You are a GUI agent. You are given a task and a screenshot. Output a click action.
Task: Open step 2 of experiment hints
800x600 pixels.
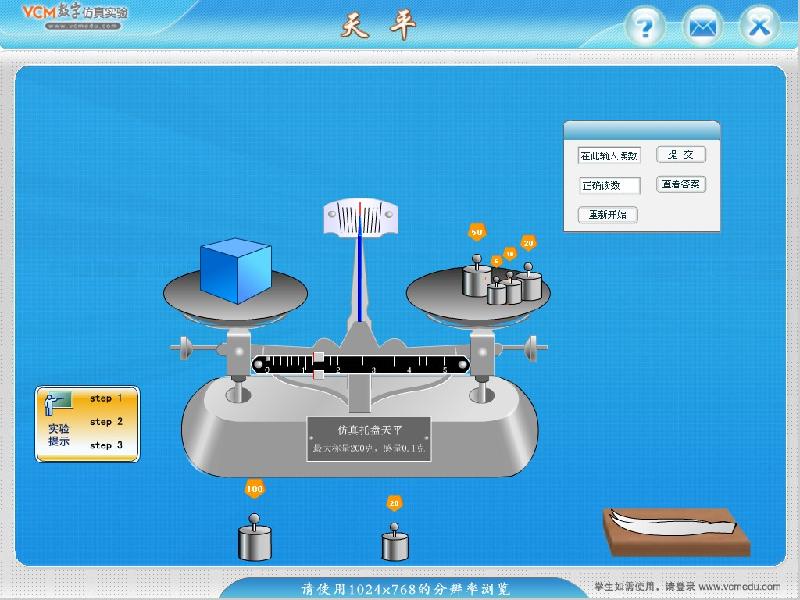[107, 422]
